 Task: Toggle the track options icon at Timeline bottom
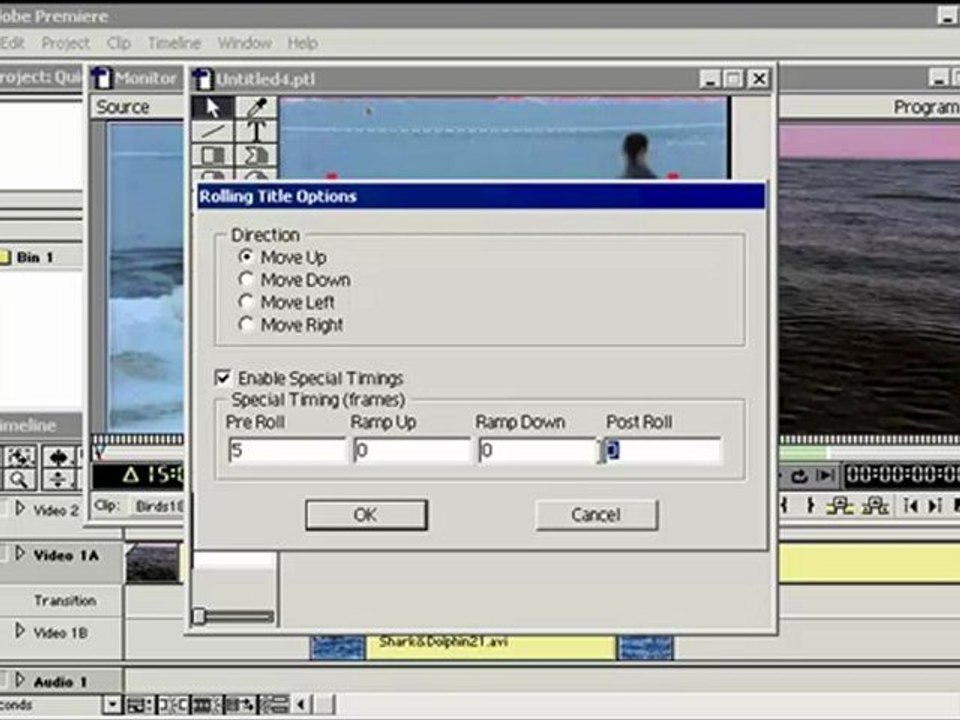tap(140, 705)
